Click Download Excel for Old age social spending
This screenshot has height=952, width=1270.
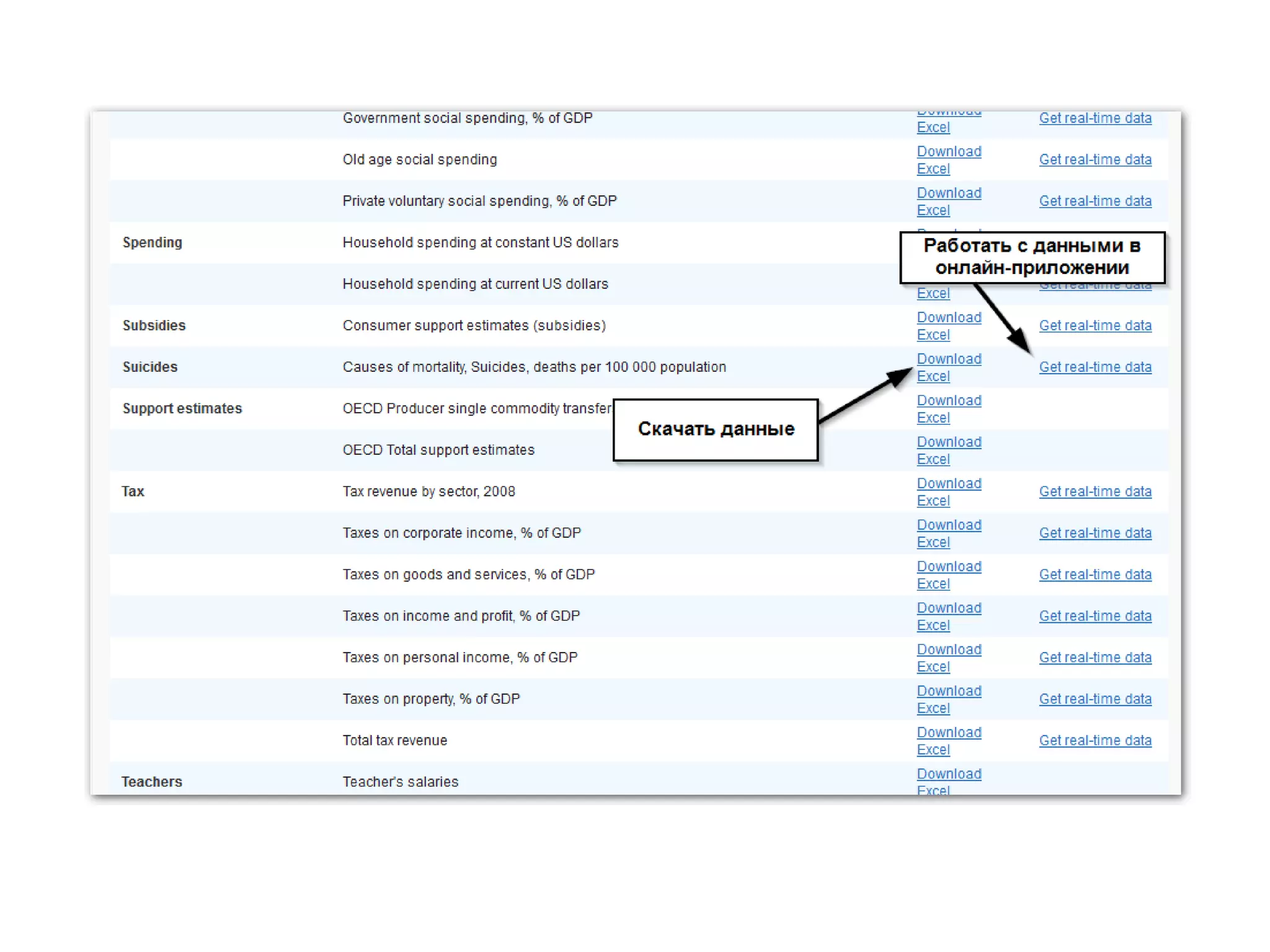coord(948,152)
